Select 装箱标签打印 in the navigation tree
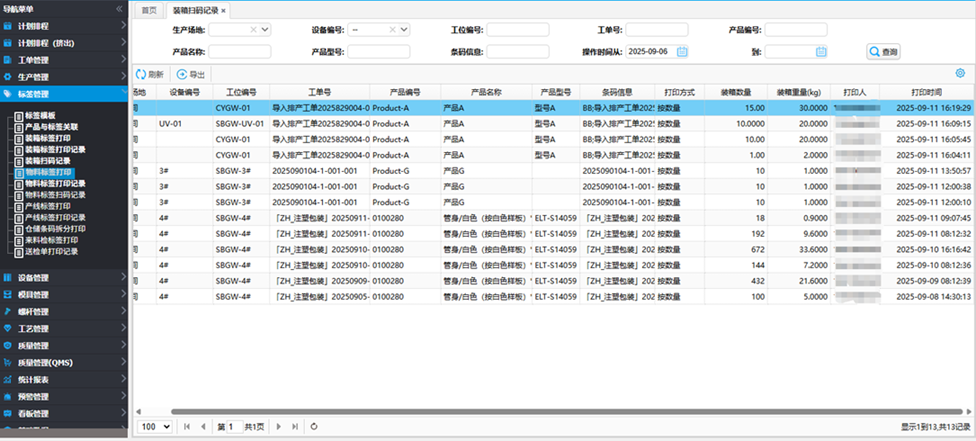Viewport: 976px width, 441px height. (48, 139)
